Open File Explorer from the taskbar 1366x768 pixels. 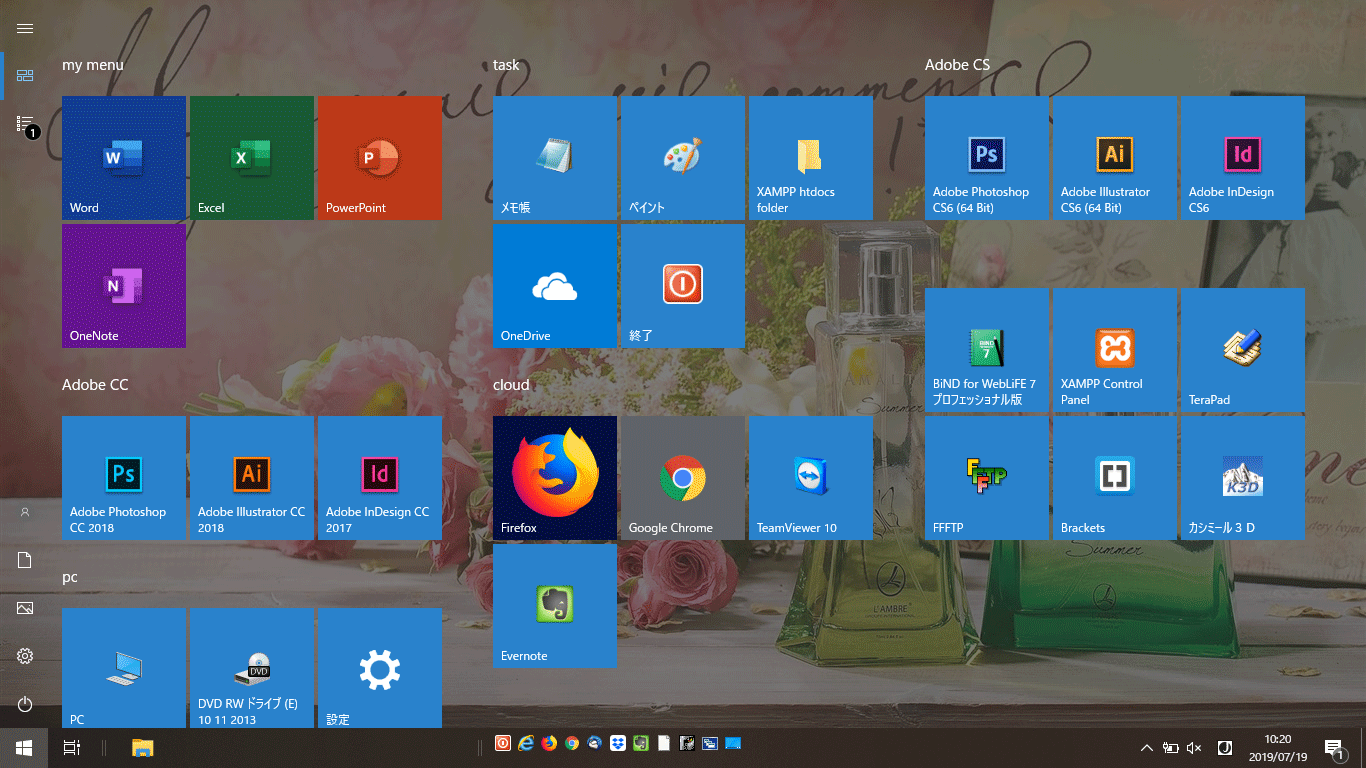[x=143, y=748]
